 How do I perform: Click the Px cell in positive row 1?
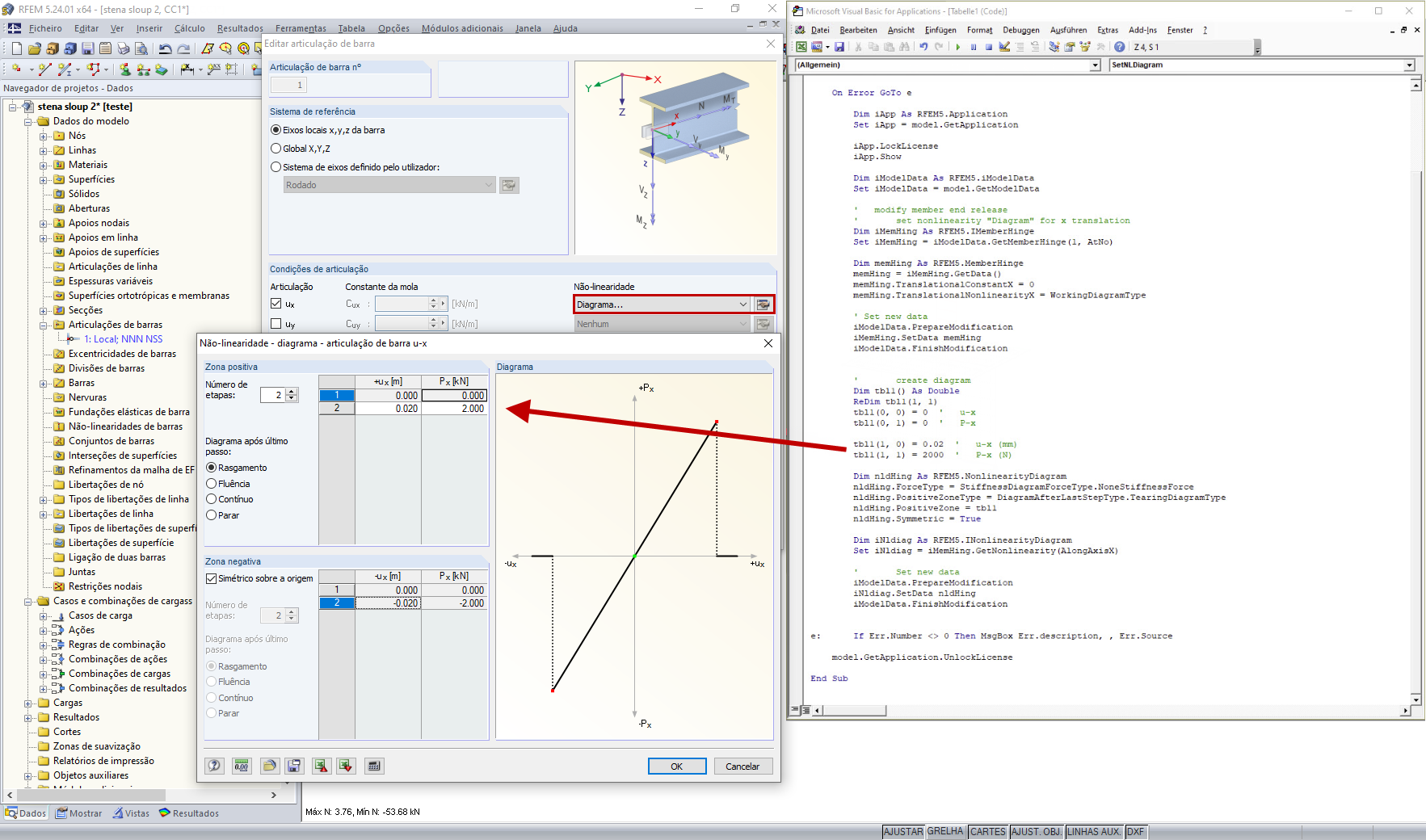[454, 396]
